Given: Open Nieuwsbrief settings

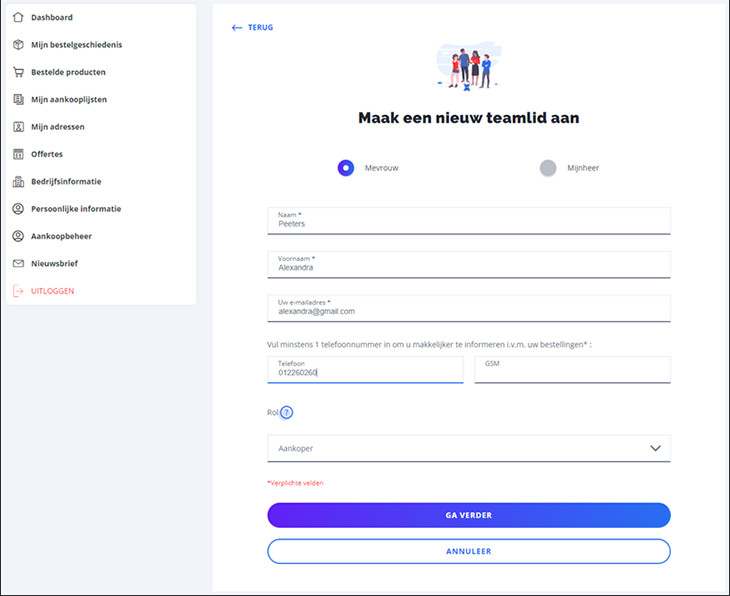Looking at the screenshot, I should coord(54,264).
